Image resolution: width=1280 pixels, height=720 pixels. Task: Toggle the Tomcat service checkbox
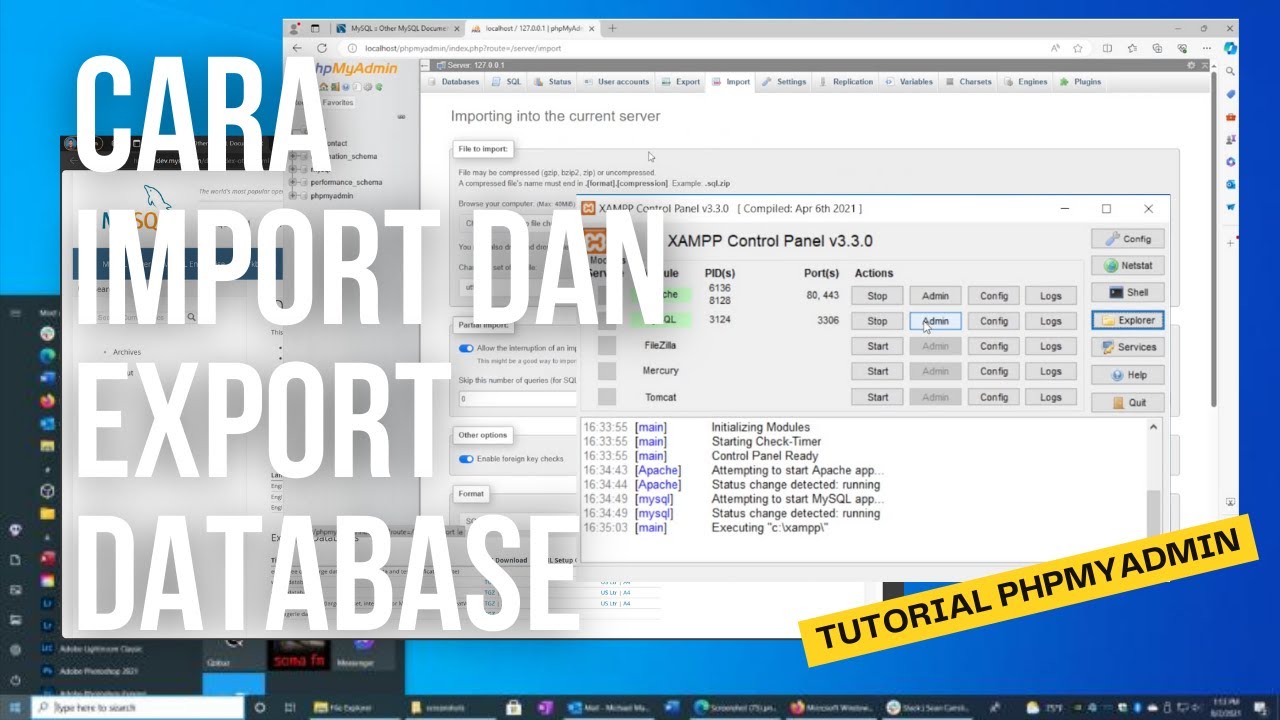point(607,397)
